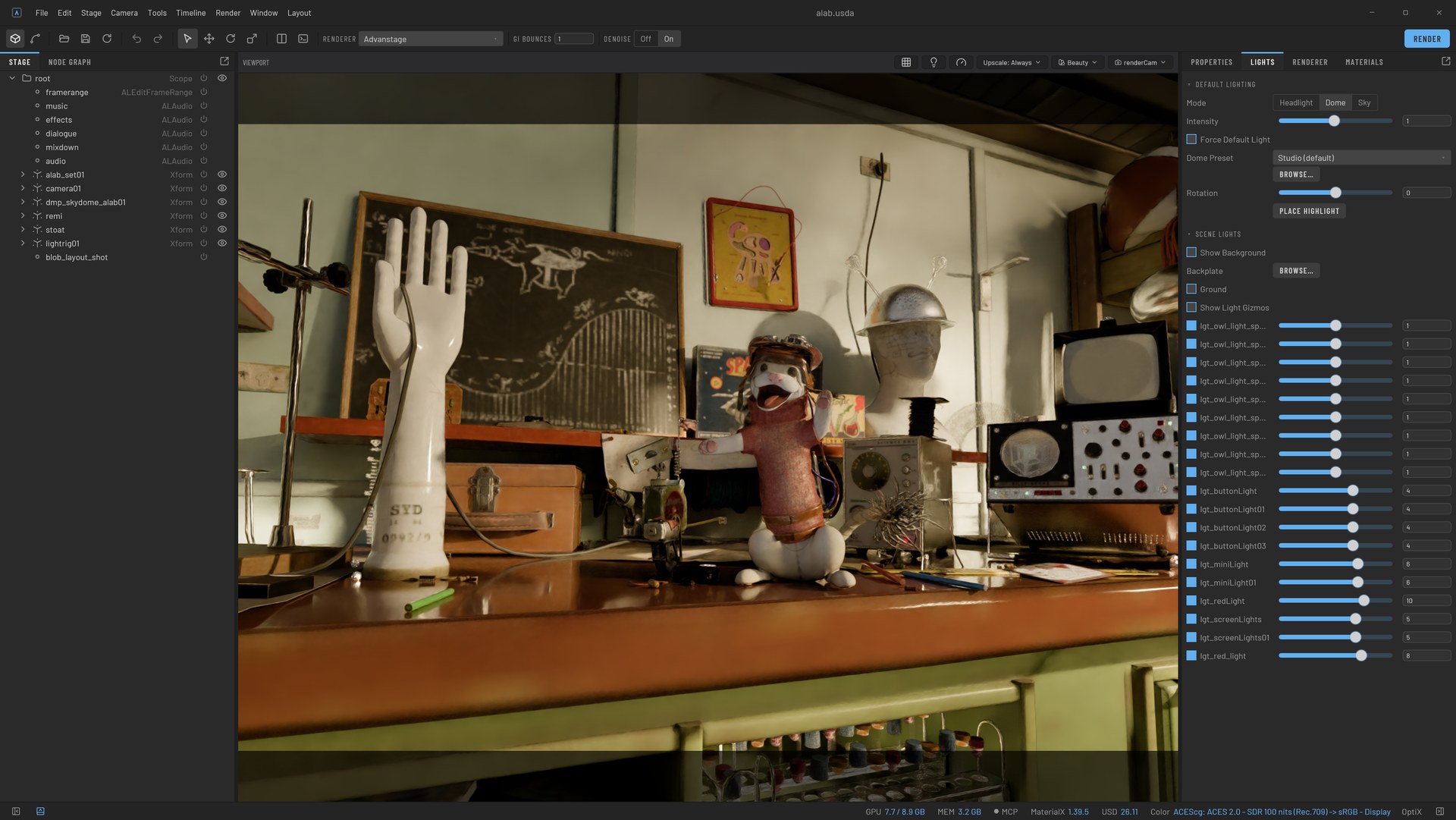This screenshot has width=1456, height=820.
Task: Switch to the Materials tab
Action: (1363, 62)
